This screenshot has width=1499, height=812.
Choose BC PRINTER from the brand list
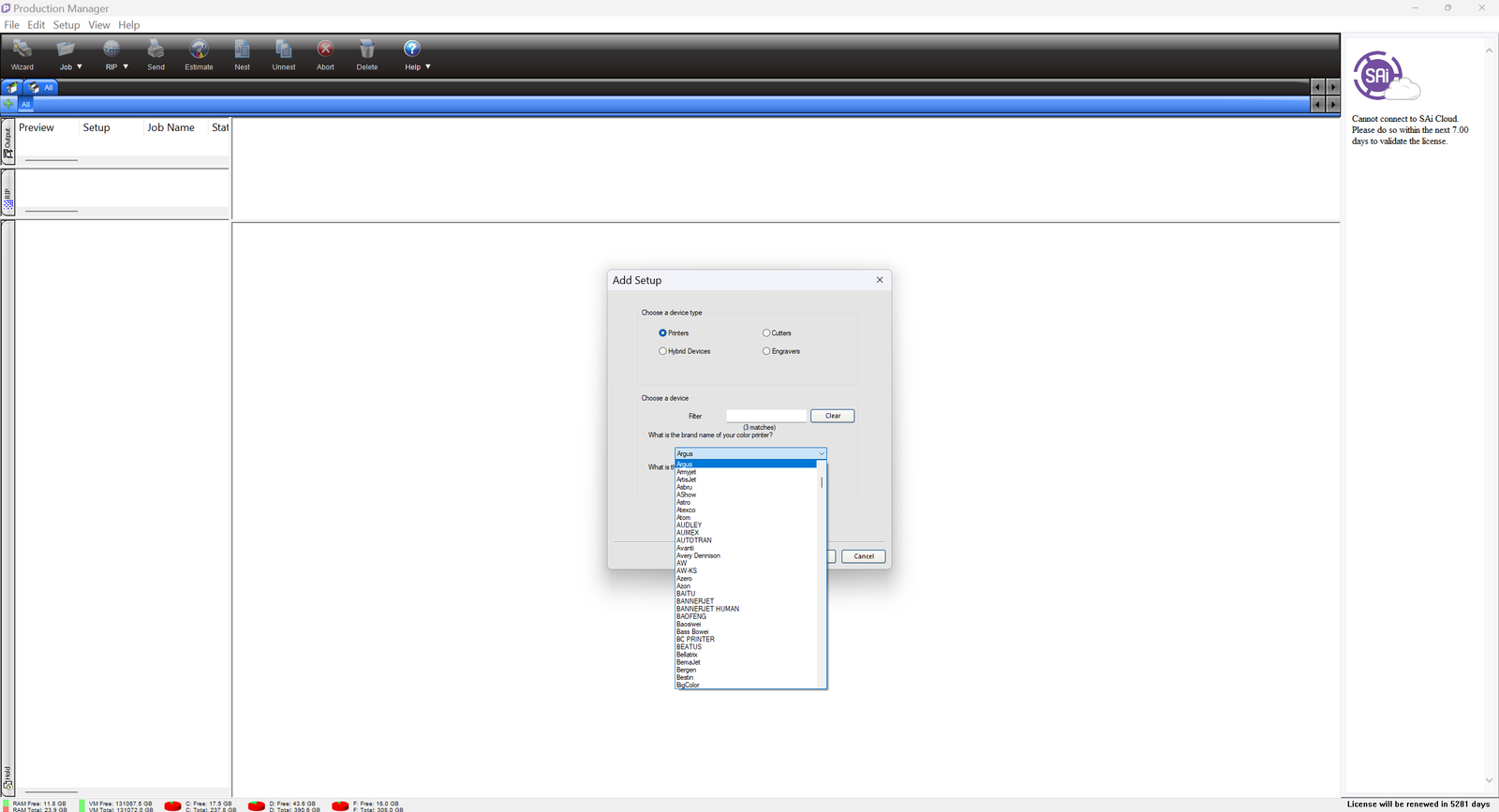746,639
